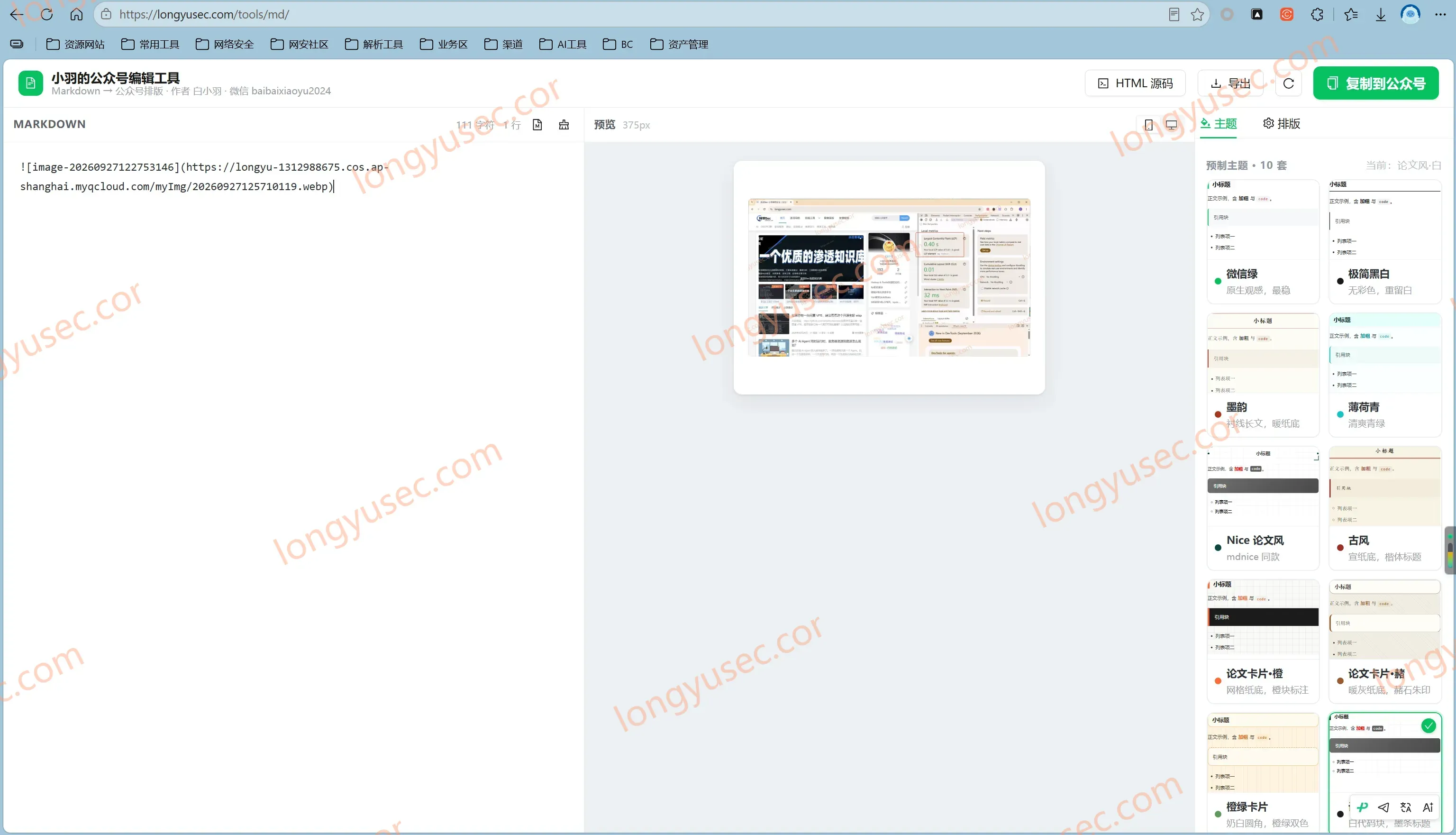Screen dimensions: 1456x835
Task: Switch preview to mobile phone view
Action: [x=1148, y=124]
